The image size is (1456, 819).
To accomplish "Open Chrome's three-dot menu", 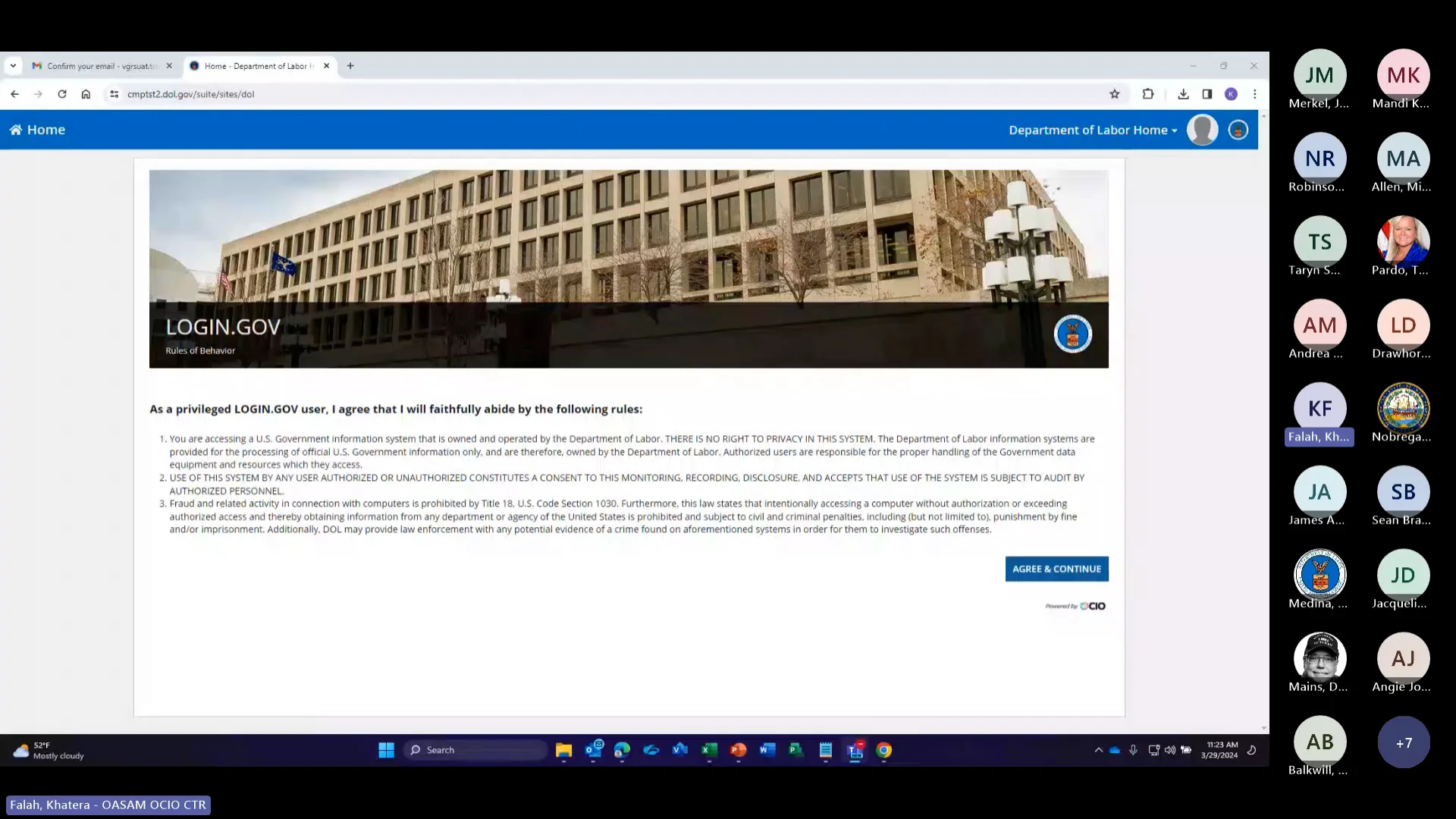I will [x=1254, y=94].
